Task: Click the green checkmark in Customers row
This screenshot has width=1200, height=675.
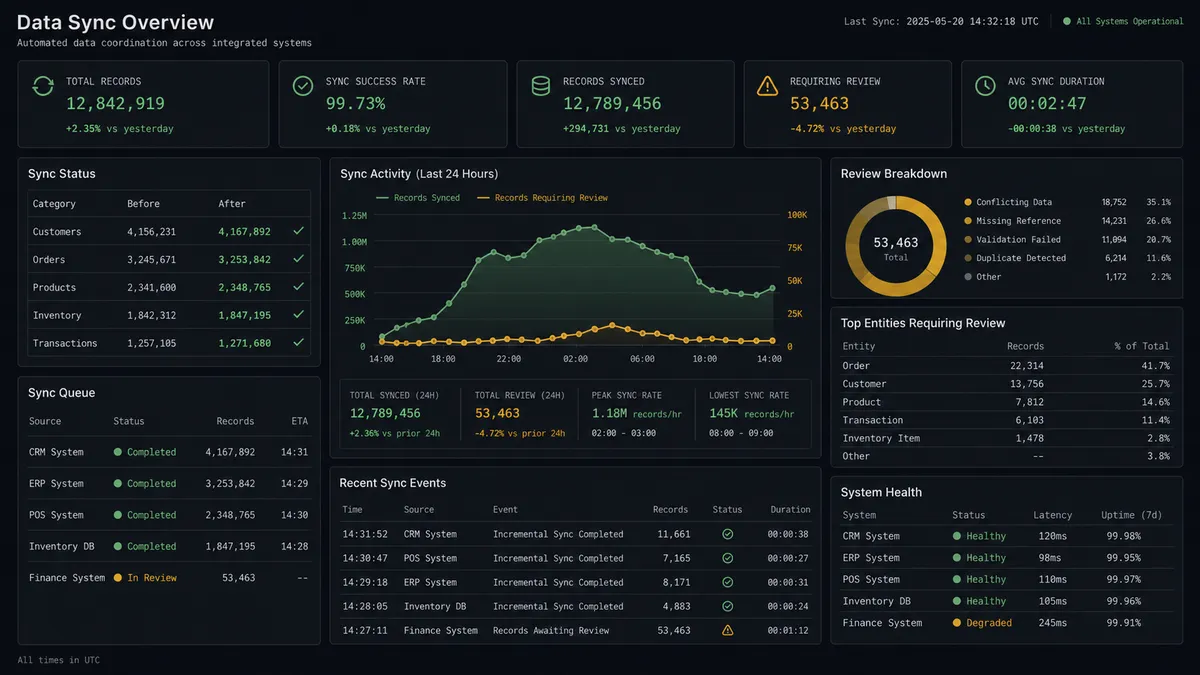Action: (297, 231)
